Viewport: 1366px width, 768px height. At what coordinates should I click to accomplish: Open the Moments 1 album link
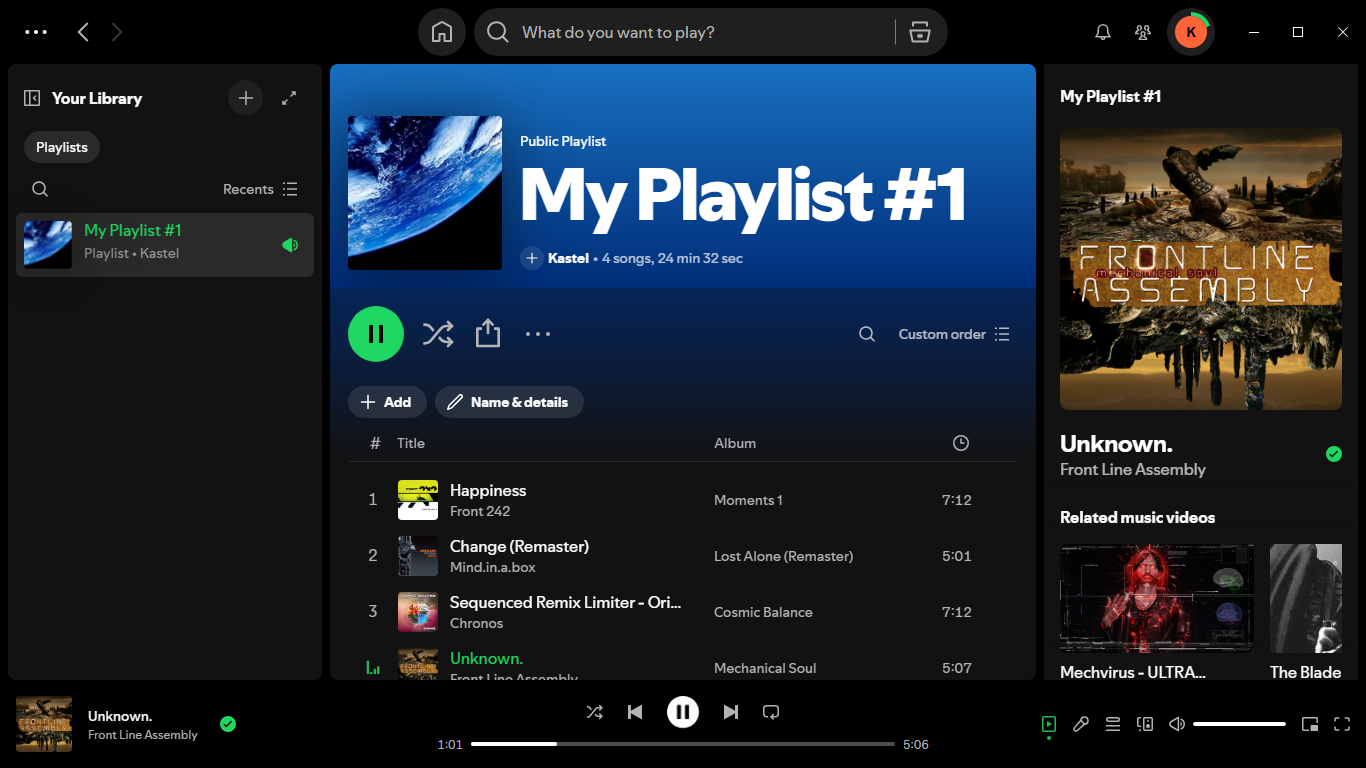click(748, 500)
